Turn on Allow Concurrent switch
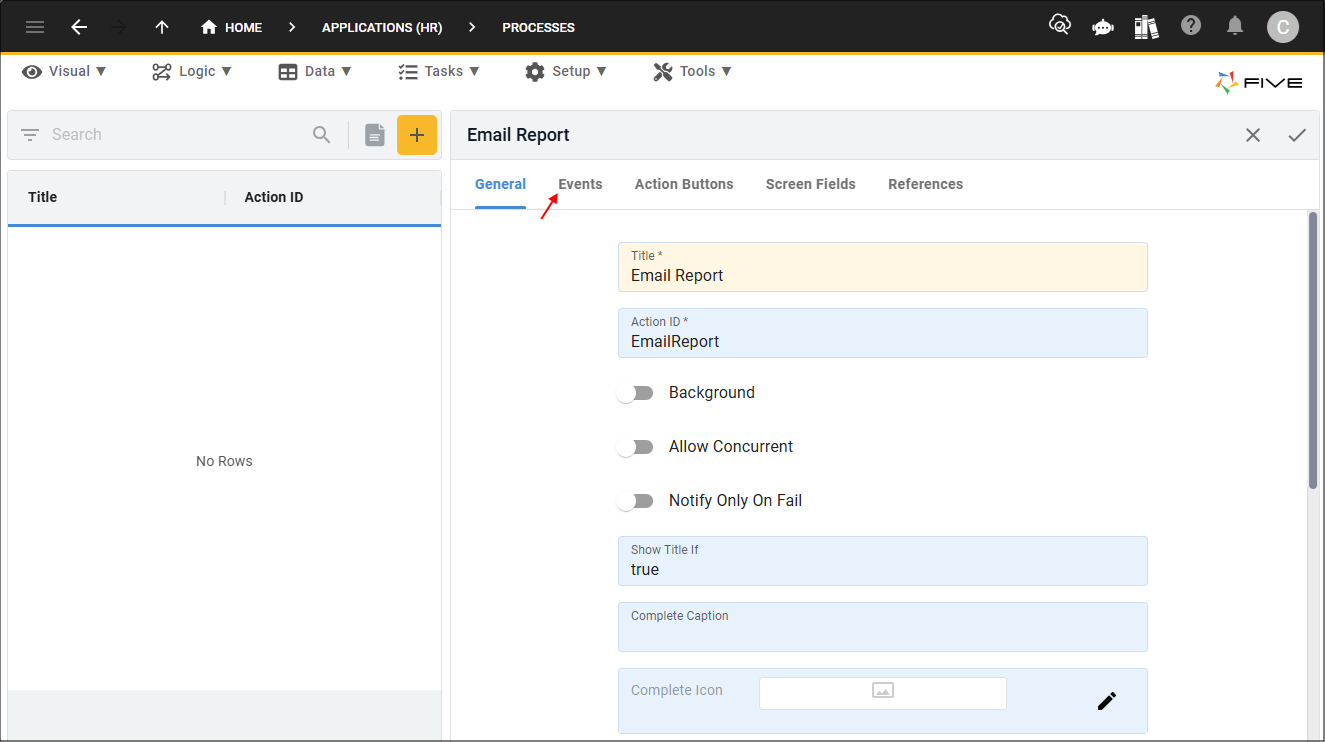The height and width of the screenshot is (742, 1325). 635,447
